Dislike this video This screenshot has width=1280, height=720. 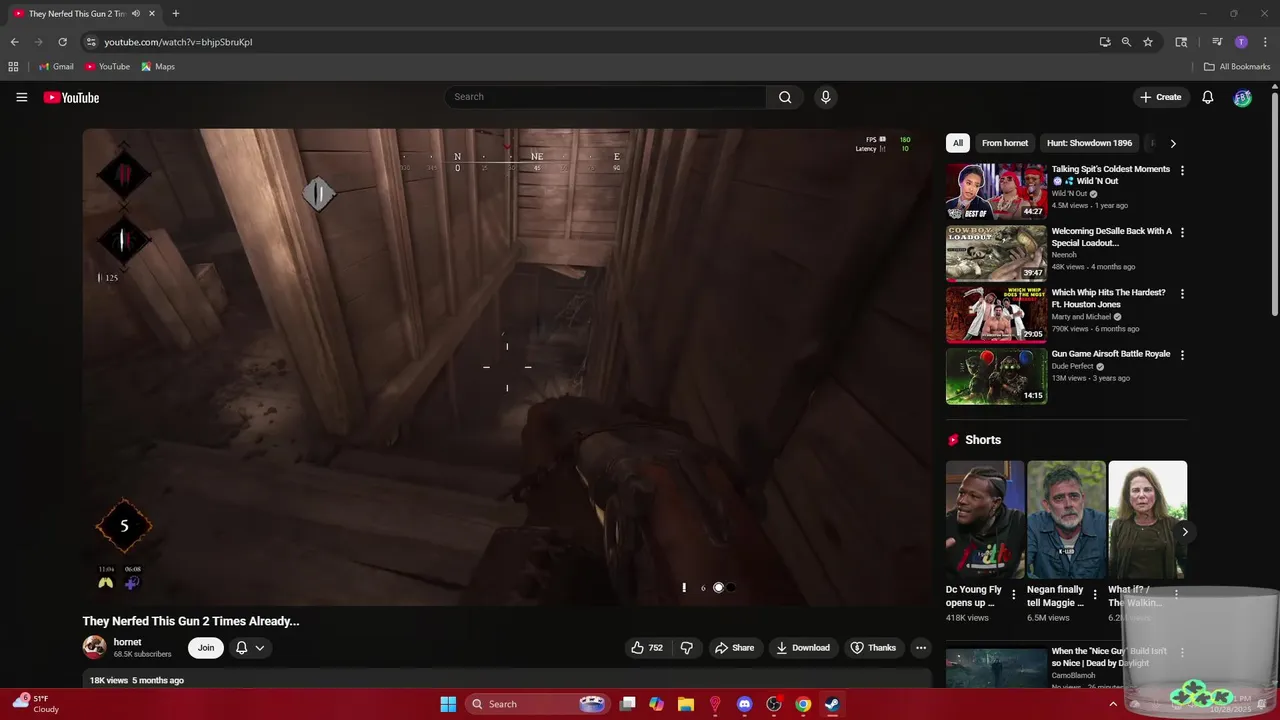(687, 648)
